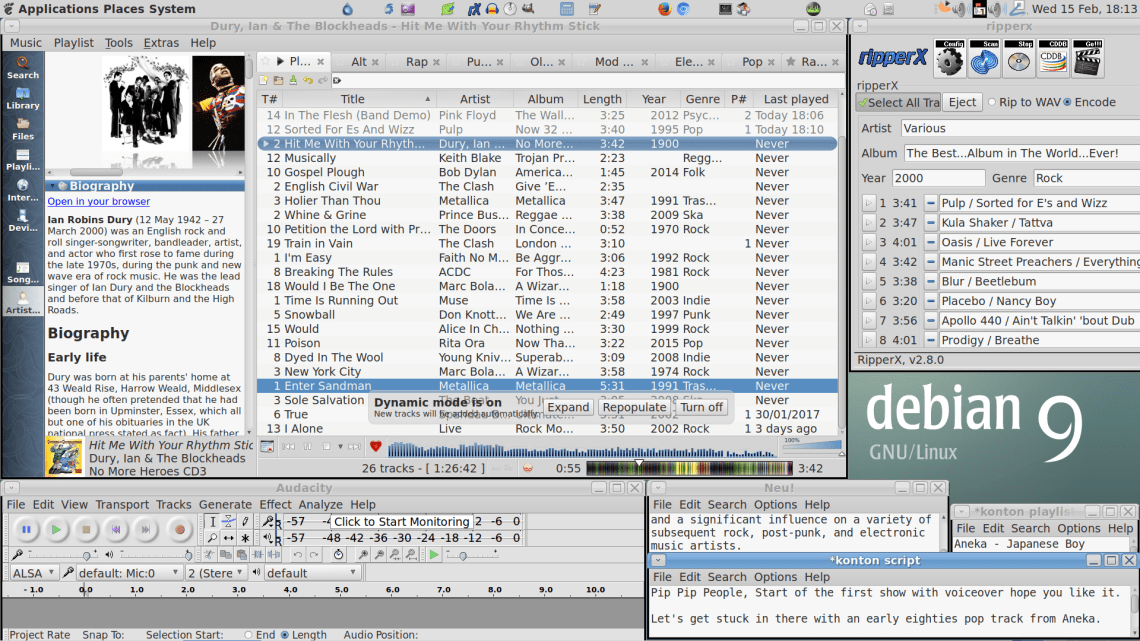Click the red heart love-track icon
Image resolution: width=1140 pixels, height=641 pixels.
pos(376,446)
